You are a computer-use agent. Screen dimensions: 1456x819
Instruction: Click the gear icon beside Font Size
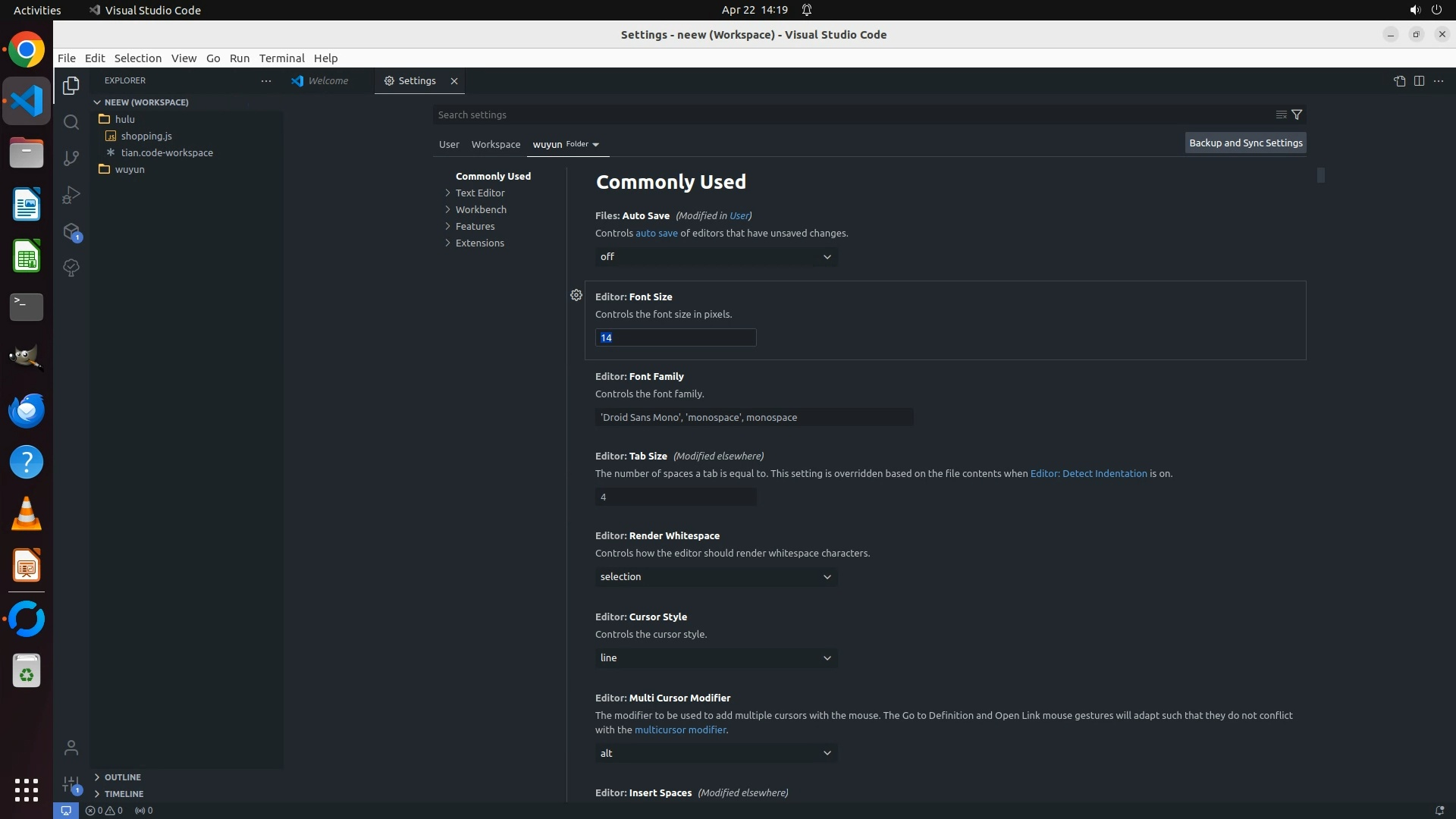[576, 295]
